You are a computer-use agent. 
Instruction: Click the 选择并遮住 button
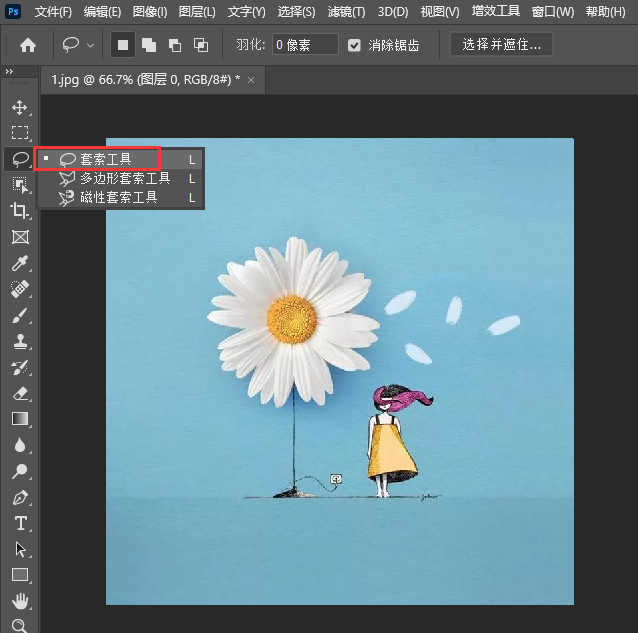coord(501,45)
